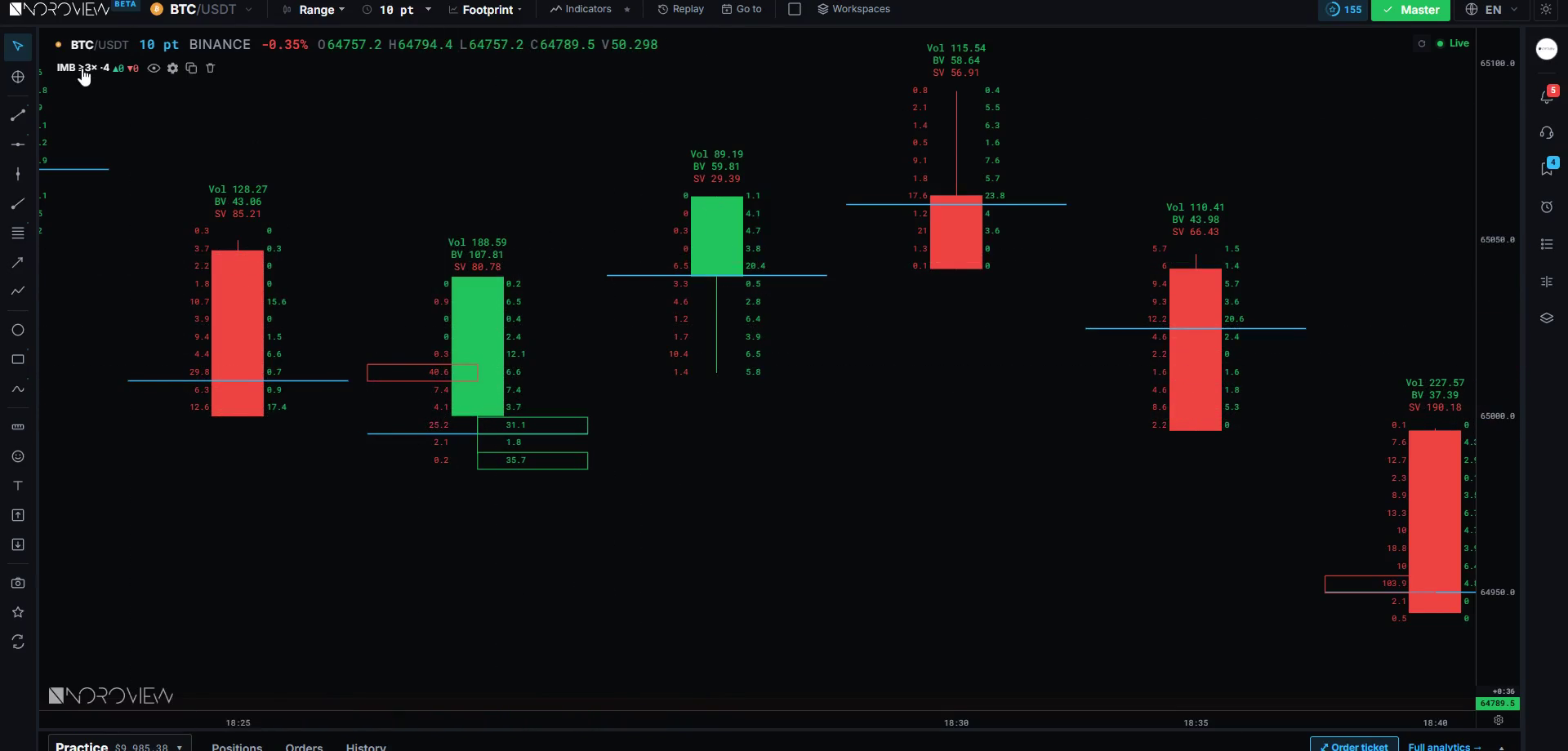
Task: Take a chart screenshot with camera icon
Action: [18, 583]
